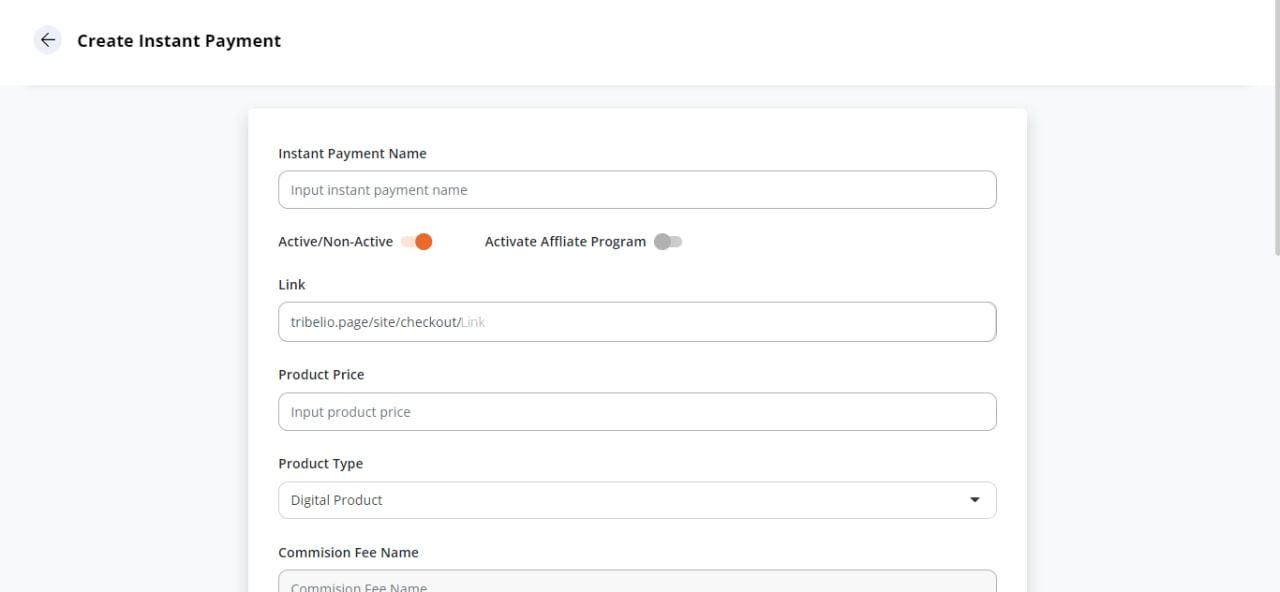1280x592 pixels.
Task: Click the Active/Non-Active label text
Action: point(335,242)
